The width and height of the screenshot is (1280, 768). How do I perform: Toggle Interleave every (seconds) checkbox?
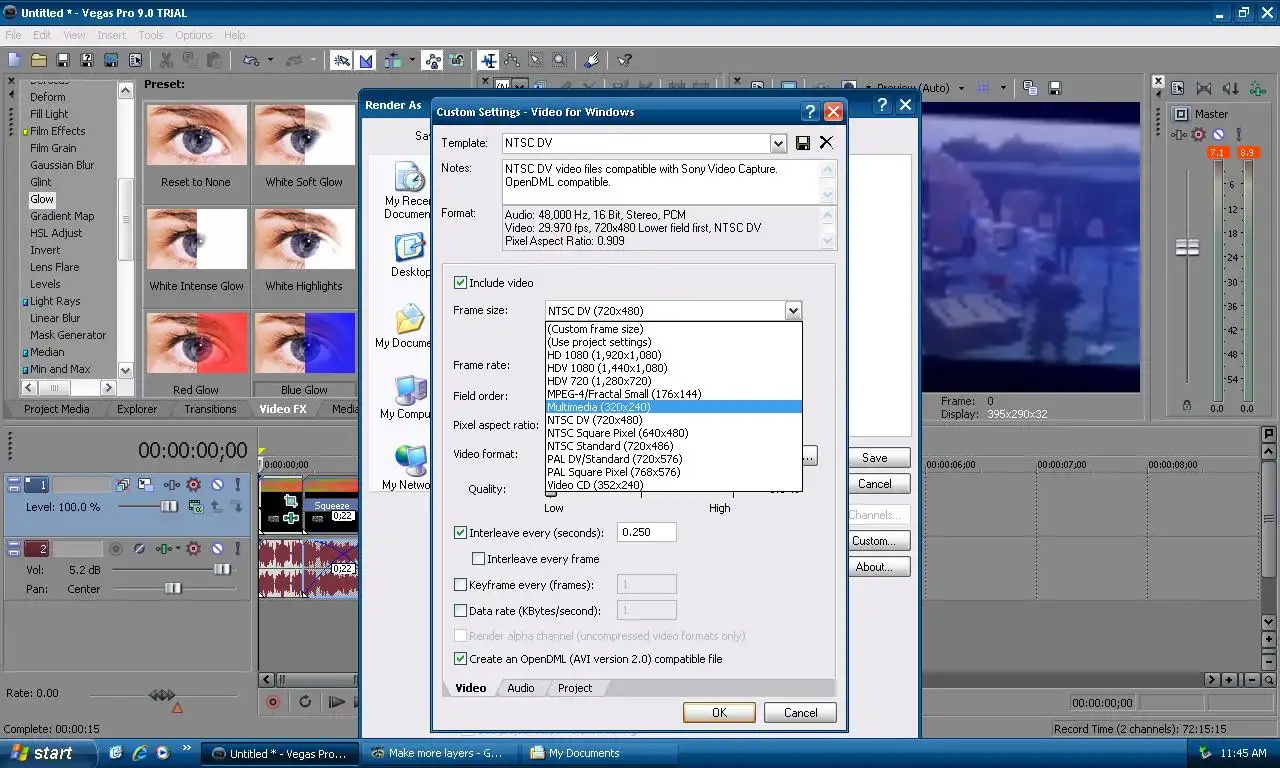coord(461,533)
